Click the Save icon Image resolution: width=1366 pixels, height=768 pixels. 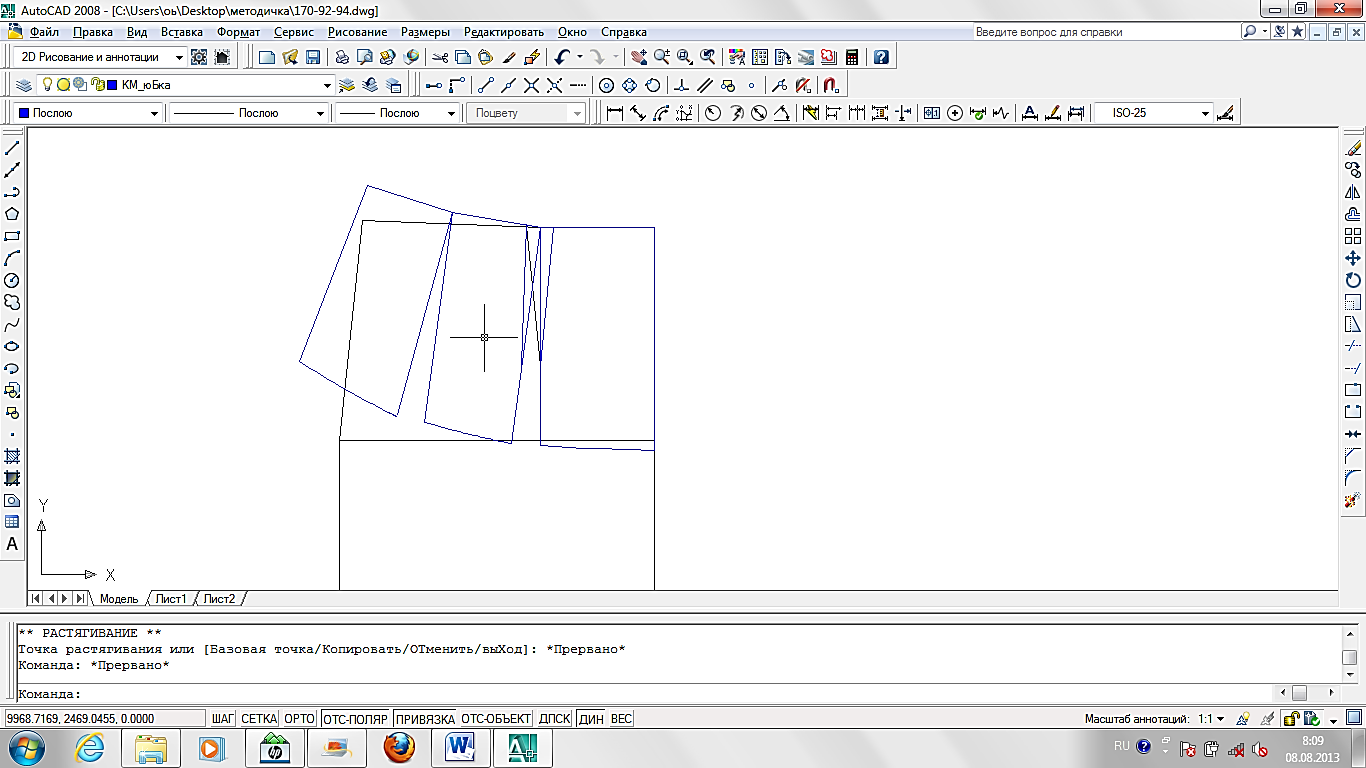tap(312, 57)
